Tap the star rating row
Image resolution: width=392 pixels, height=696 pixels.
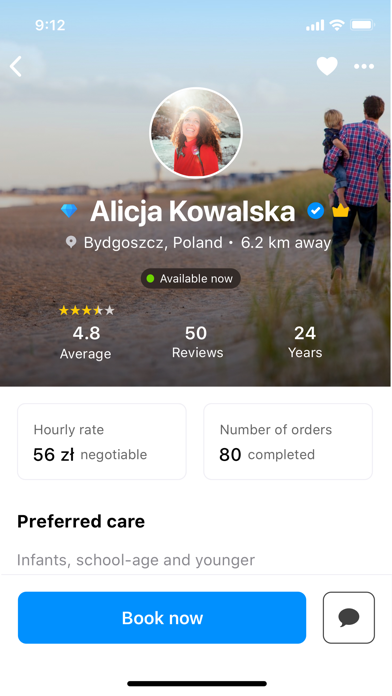point(87,310)
